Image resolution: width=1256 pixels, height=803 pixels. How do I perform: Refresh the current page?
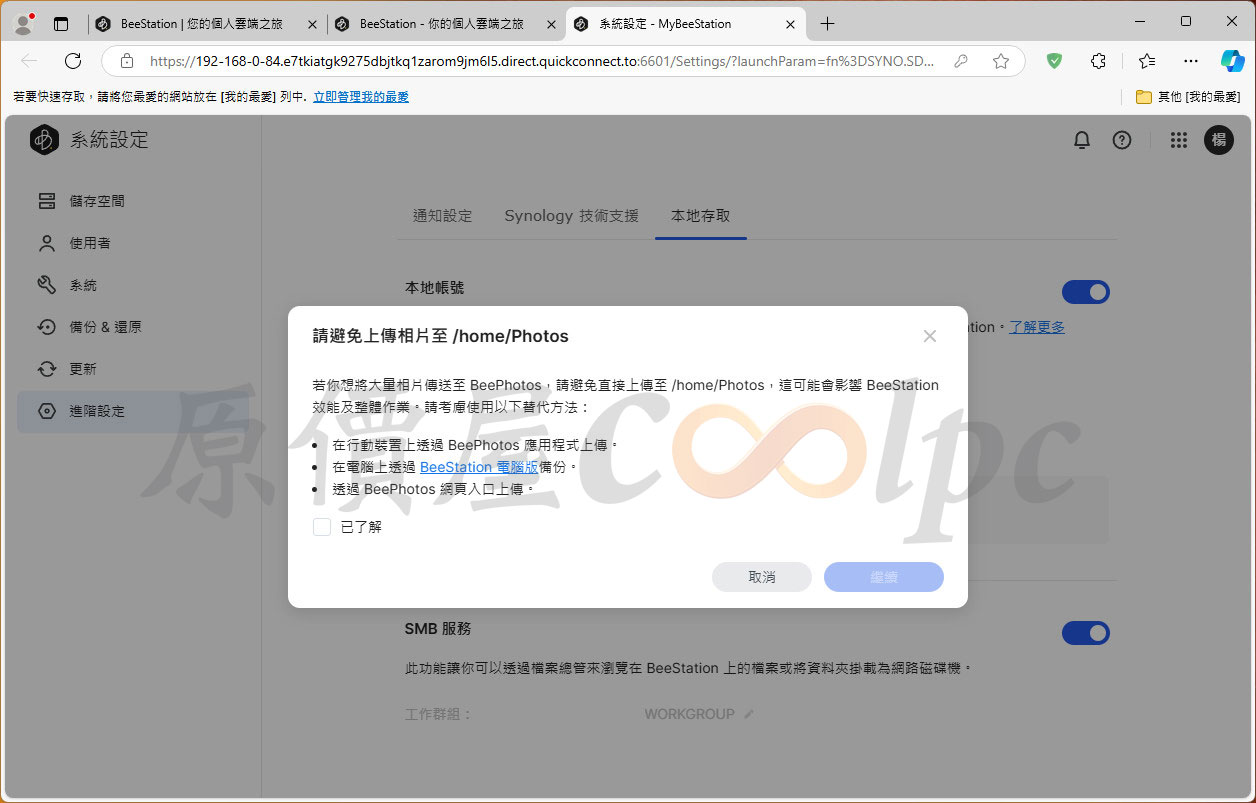(x=73, y=61)
